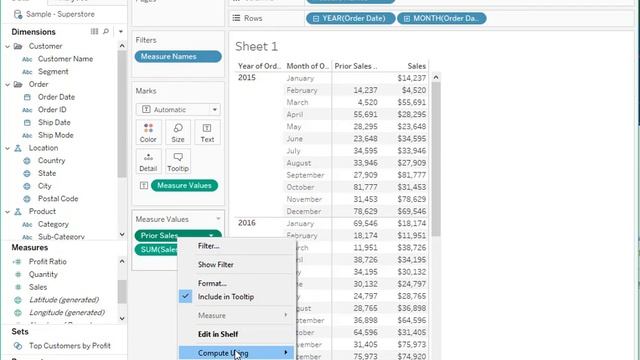Select the Customer Name dimension

tap(65, 59)
